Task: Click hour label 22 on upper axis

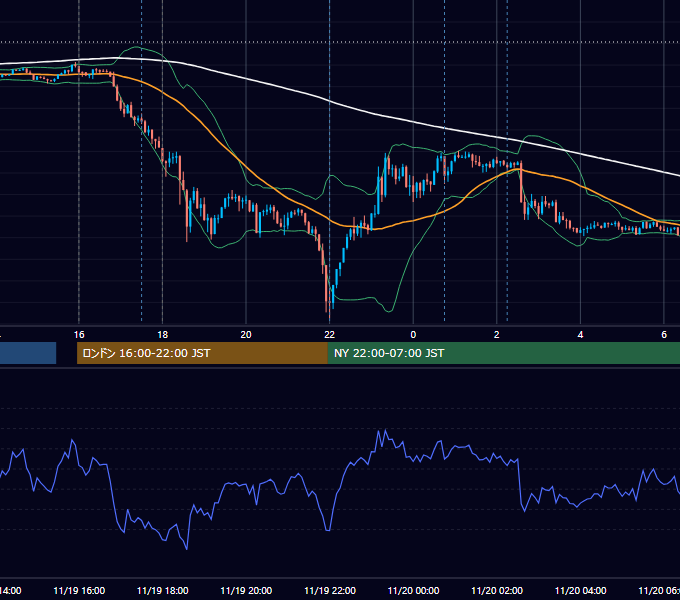Action: (x=330, y=334)
